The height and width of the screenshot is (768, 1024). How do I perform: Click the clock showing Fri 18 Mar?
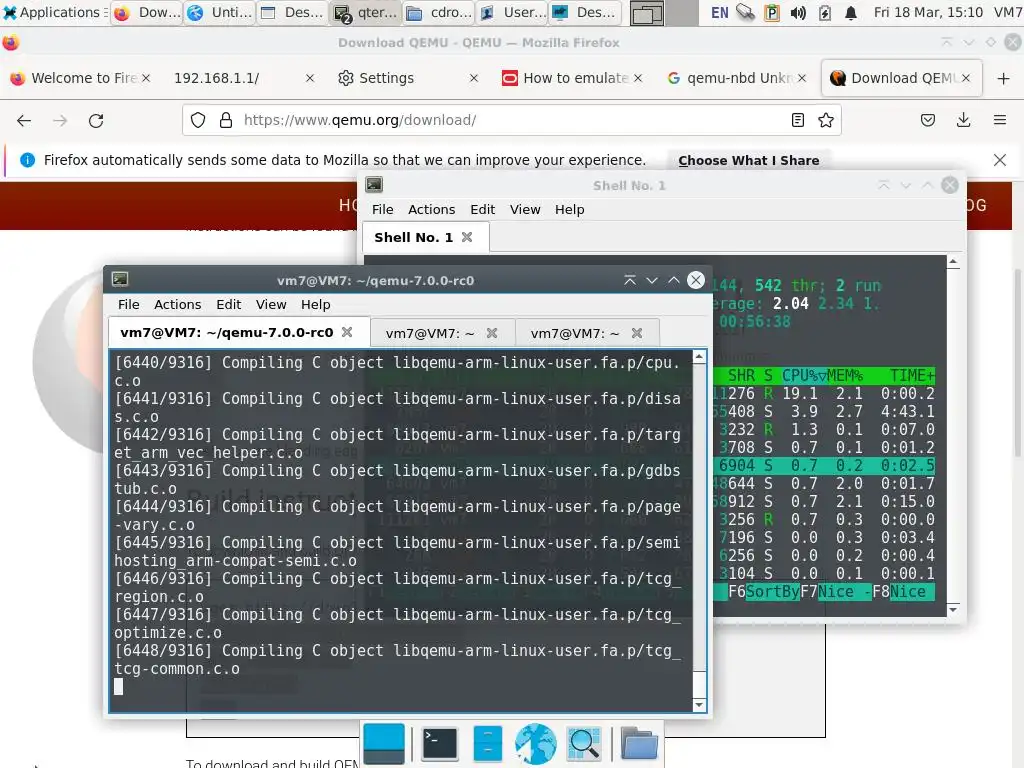click(928, 12)
